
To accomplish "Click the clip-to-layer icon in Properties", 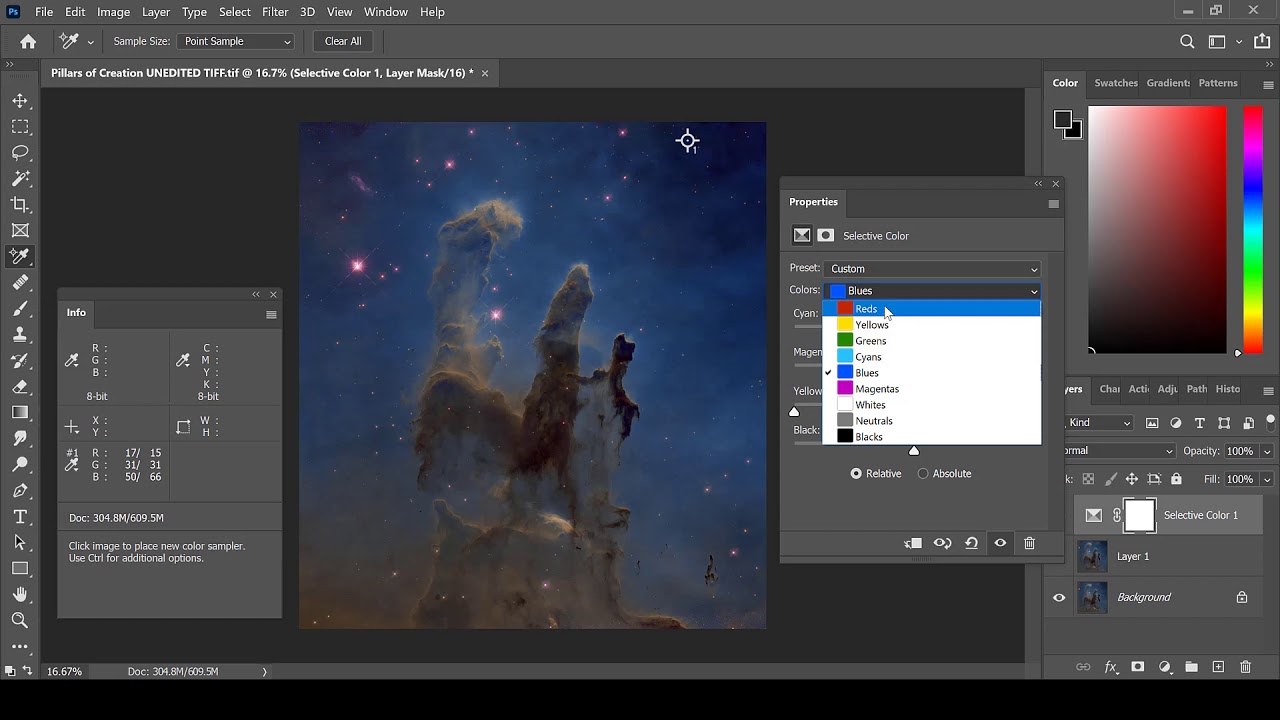I will click(913, 543).
